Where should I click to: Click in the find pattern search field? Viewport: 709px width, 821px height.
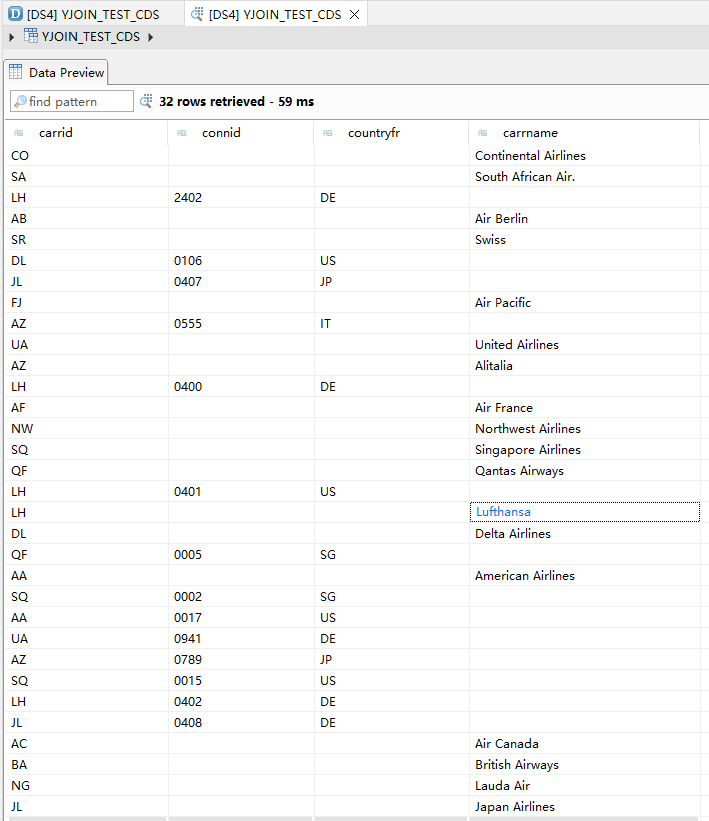[x=78, y=101]
